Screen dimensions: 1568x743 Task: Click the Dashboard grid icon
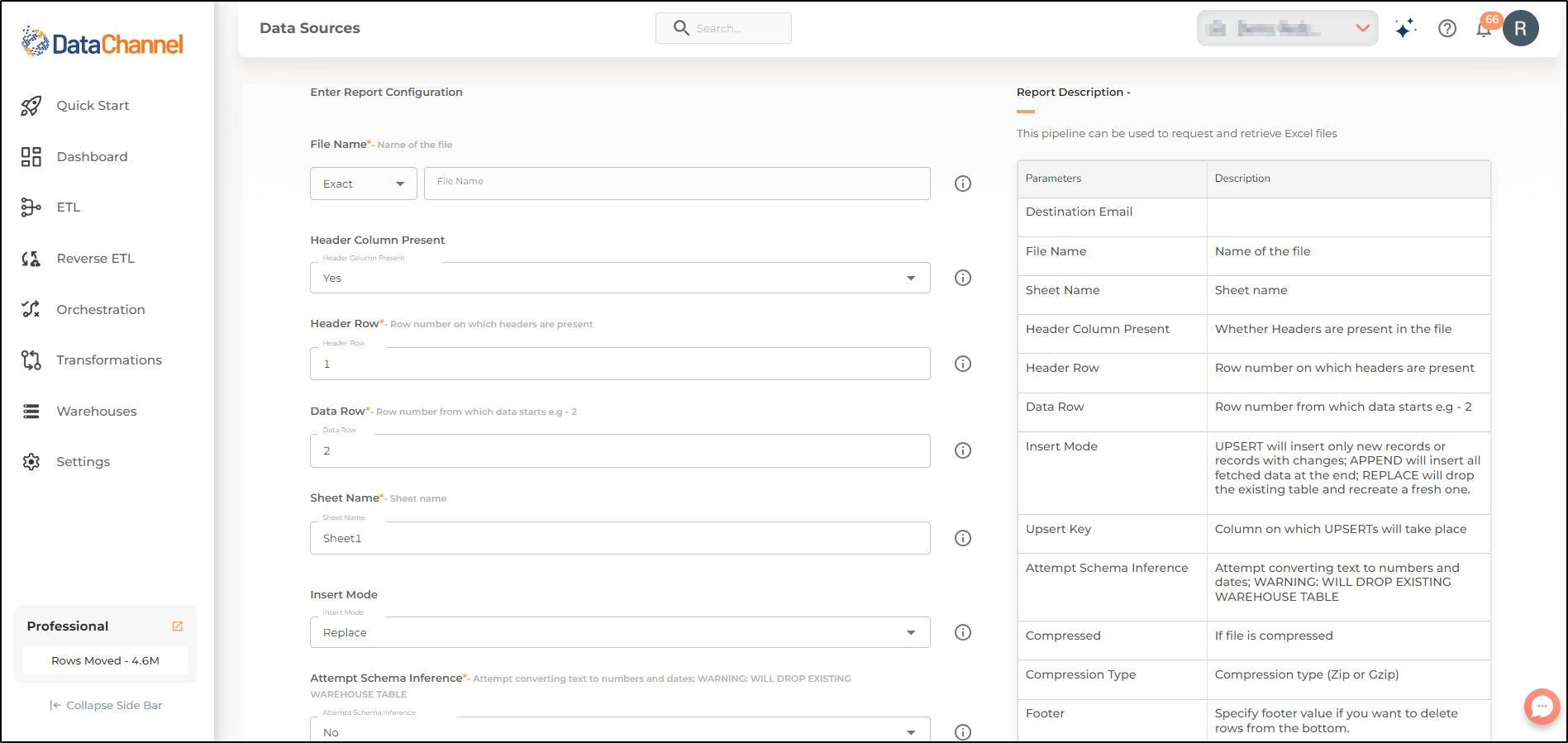pos(31,157)
